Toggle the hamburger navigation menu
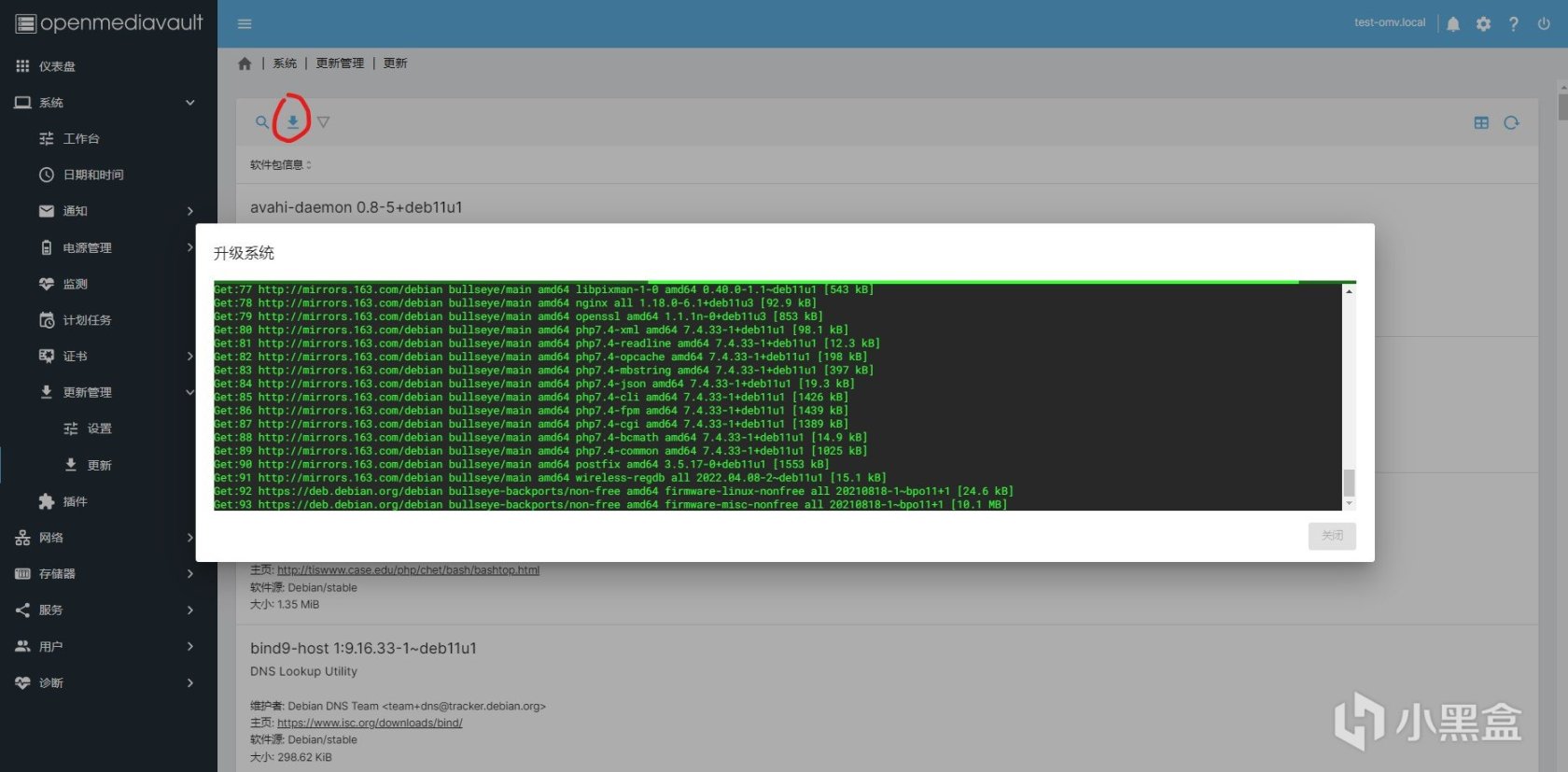The width and height of the screenshot is (1568, 772). [x=245, y=23]
